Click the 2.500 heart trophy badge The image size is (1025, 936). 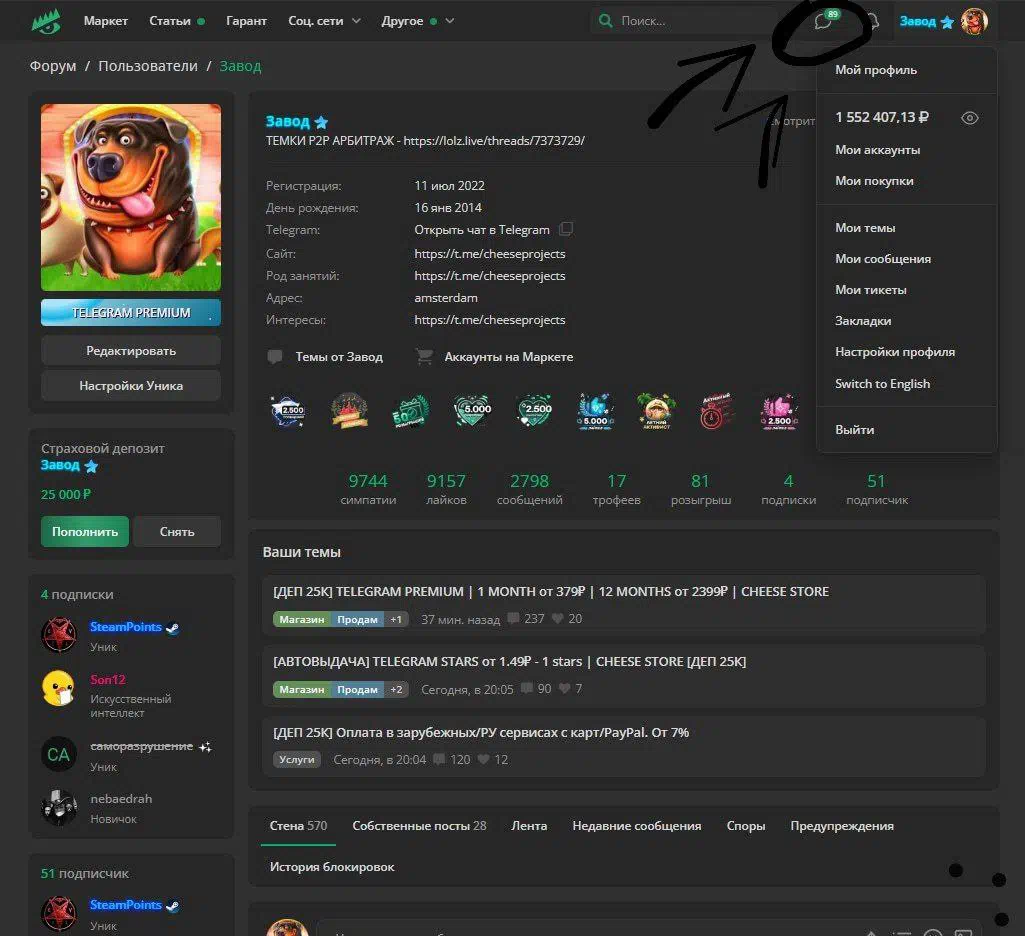[535, 411]
